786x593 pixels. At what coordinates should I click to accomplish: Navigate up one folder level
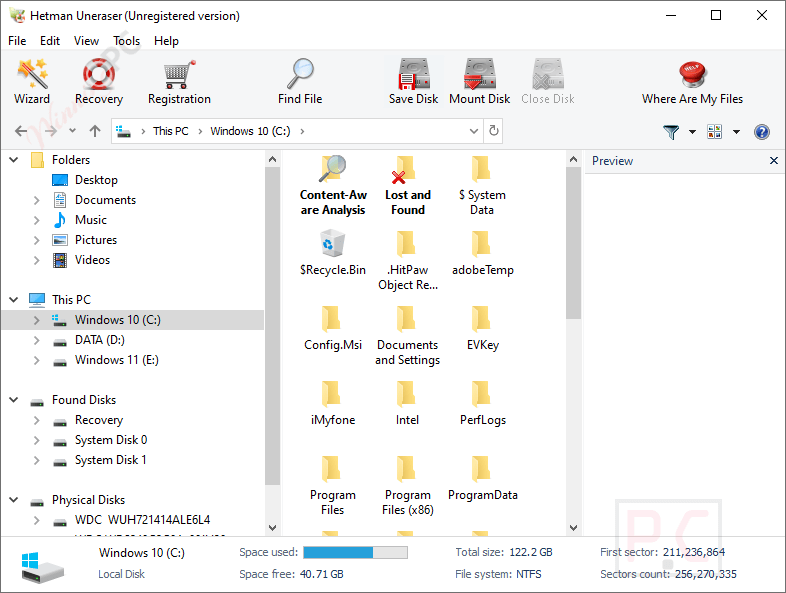click(95, 131)
